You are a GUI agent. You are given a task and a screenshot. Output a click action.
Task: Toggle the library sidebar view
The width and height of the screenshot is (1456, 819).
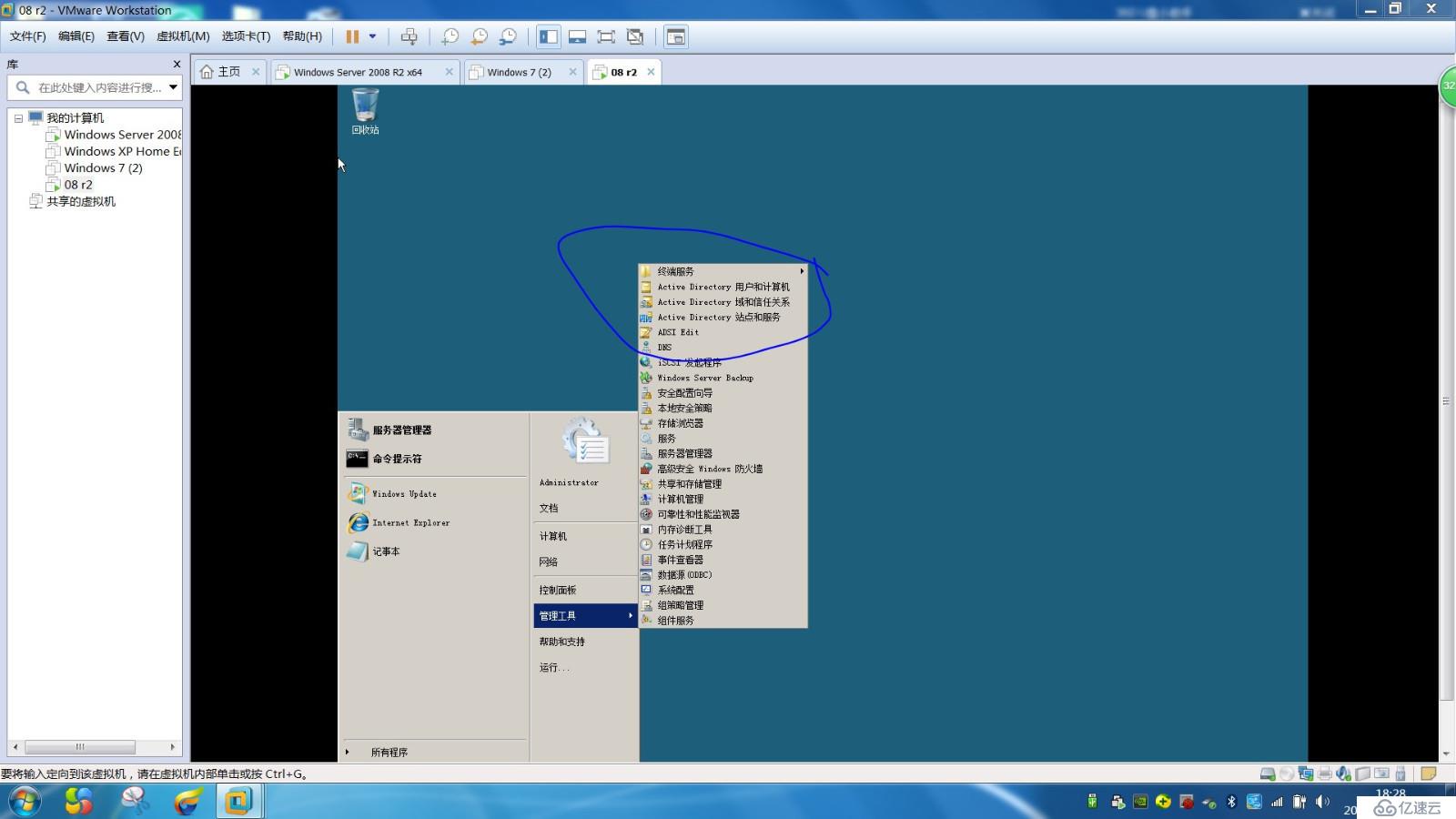[x=548, y=36]
